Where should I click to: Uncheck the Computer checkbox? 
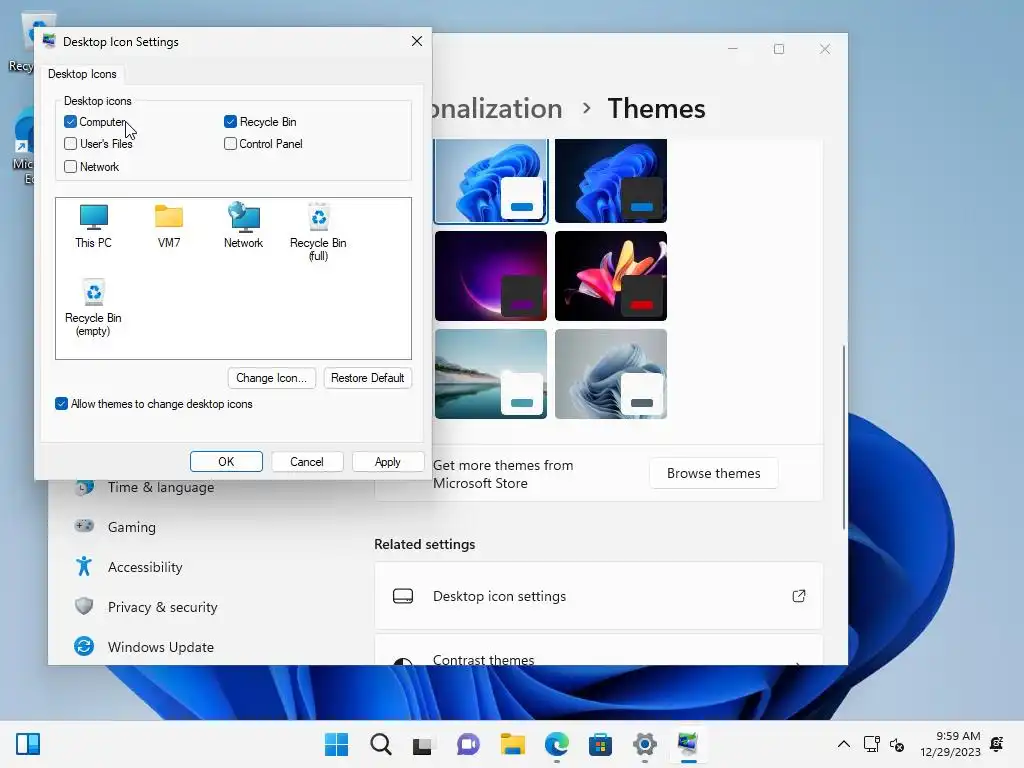click(x=71, y=121)
